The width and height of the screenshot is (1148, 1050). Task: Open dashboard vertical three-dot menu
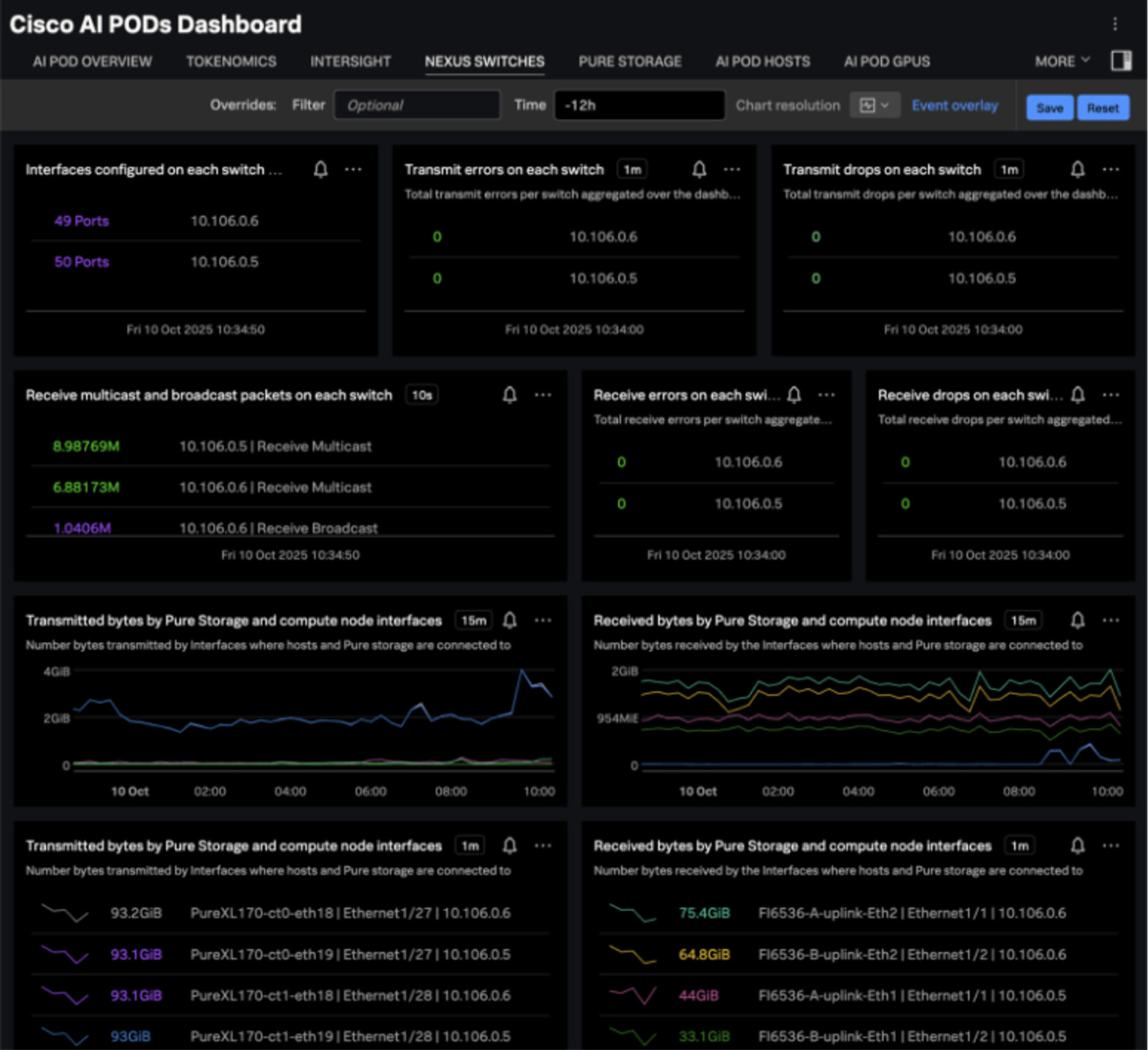pos(1114,24)
